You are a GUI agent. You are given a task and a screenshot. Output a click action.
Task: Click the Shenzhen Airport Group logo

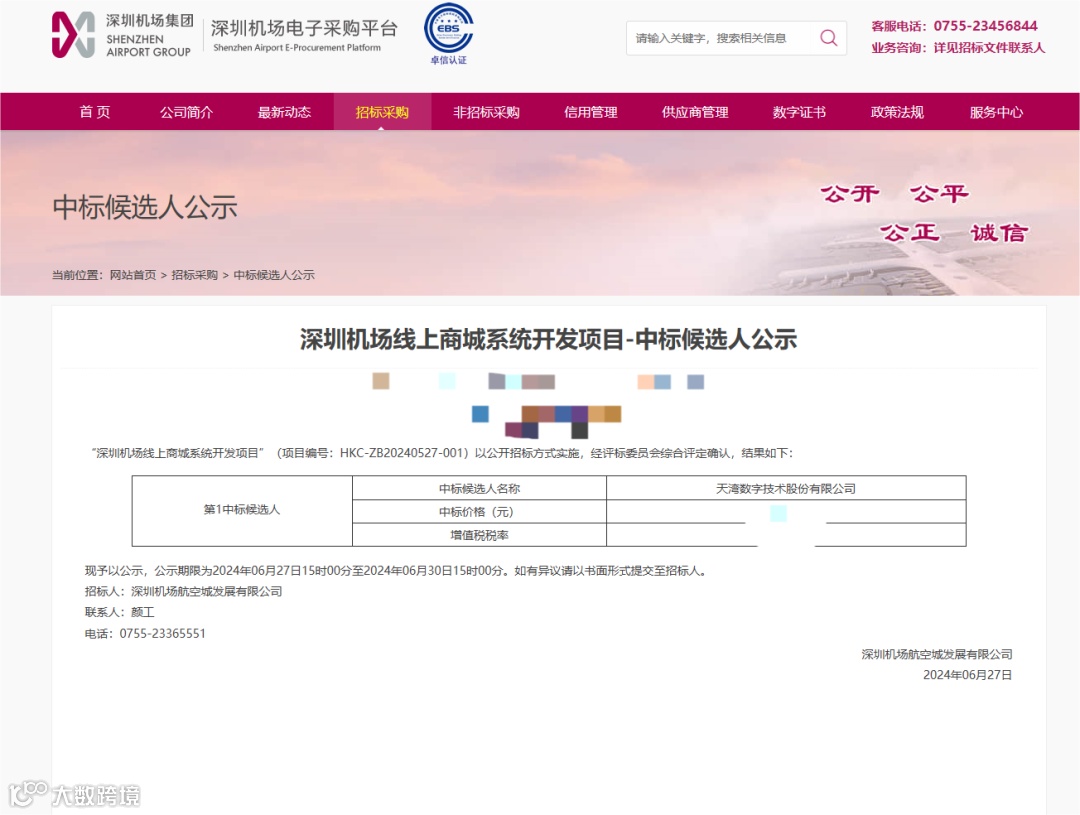(123, 34)
